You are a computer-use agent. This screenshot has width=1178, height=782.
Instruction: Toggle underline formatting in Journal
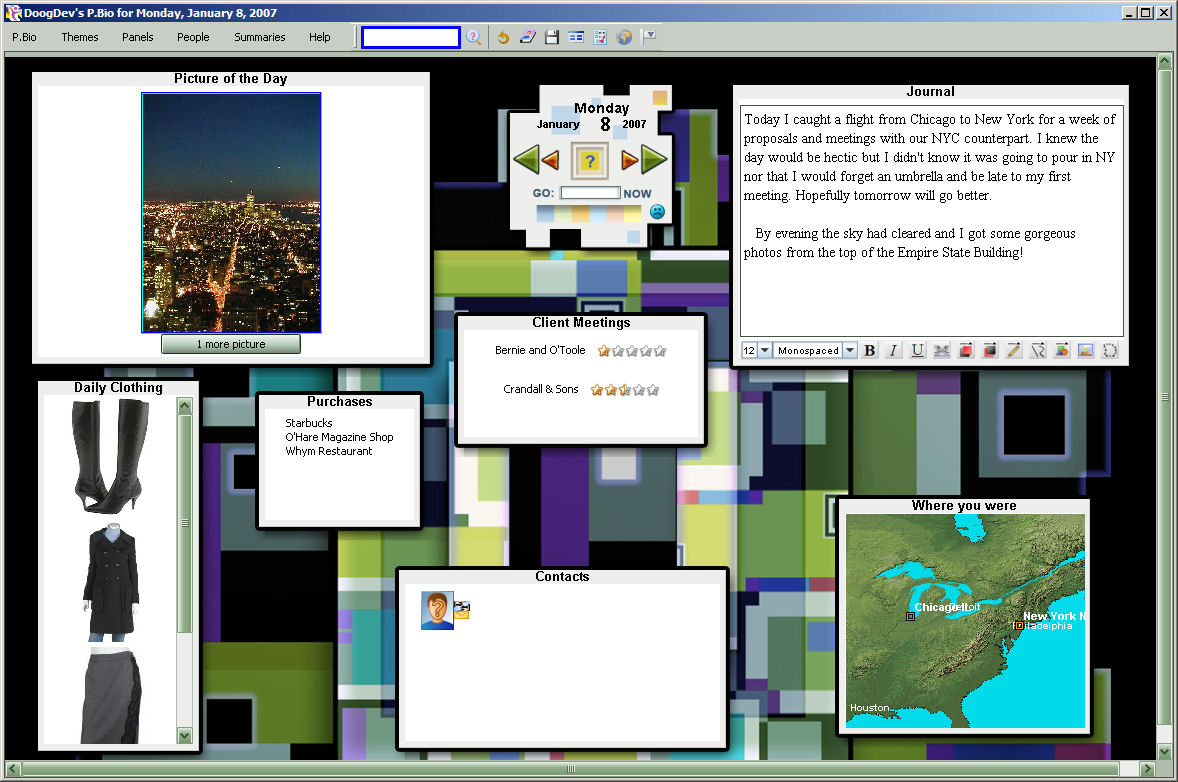point(917,350)
